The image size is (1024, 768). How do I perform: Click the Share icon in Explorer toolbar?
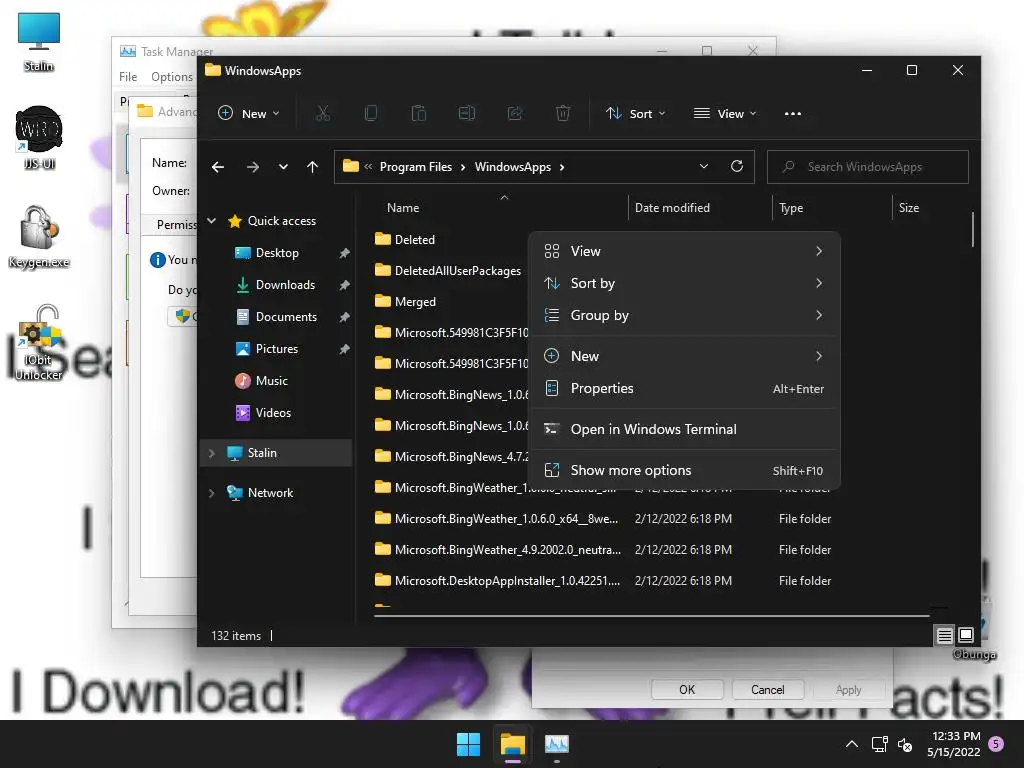(515, 114)
